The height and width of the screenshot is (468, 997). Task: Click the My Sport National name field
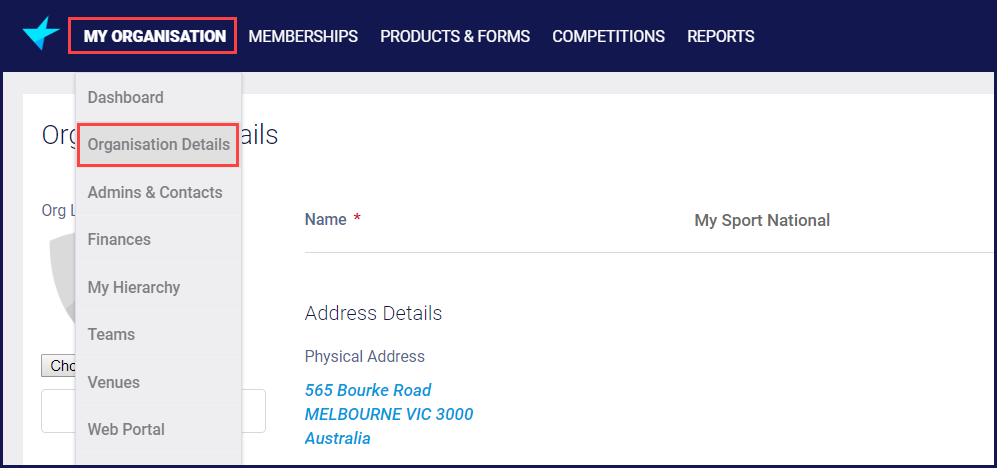pos(762,220)
